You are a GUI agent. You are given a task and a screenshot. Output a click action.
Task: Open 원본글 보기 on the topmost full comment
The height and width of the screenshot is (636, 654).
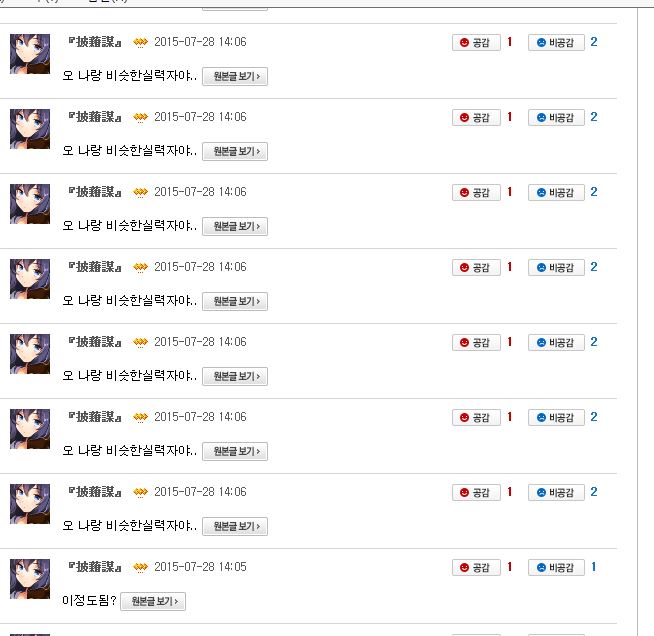[235, 76]
